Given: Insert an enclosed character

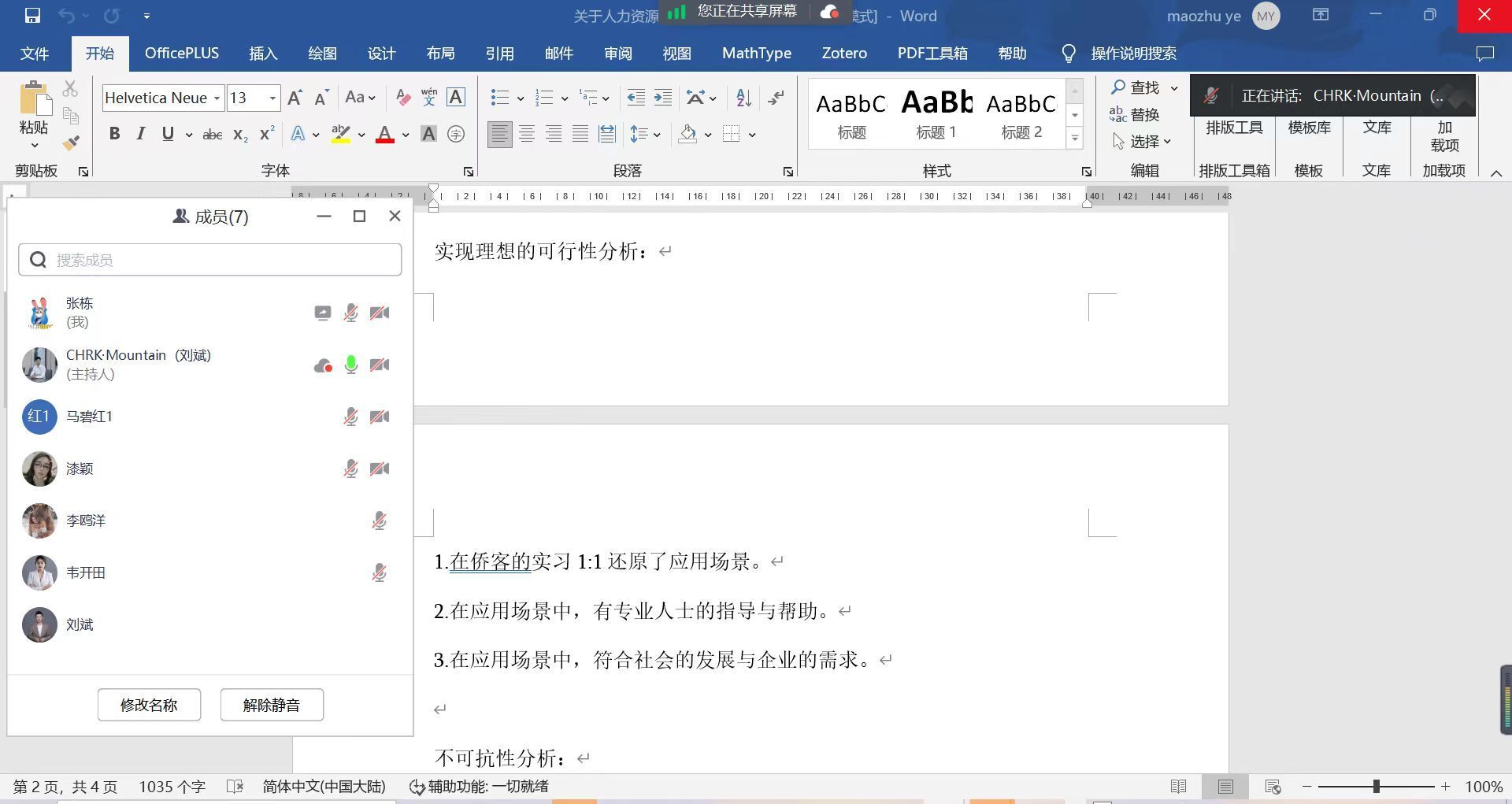Looking at the screenshot, I should [455, 134].
